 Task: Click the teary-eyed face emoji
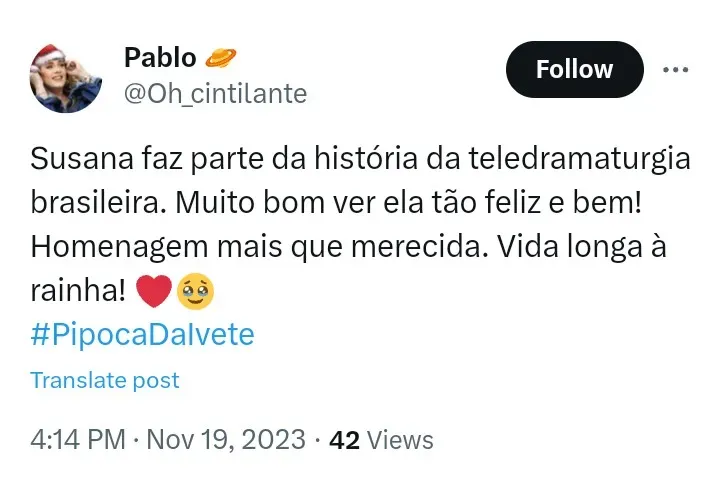pyautogui.click(x=194, y=291)
